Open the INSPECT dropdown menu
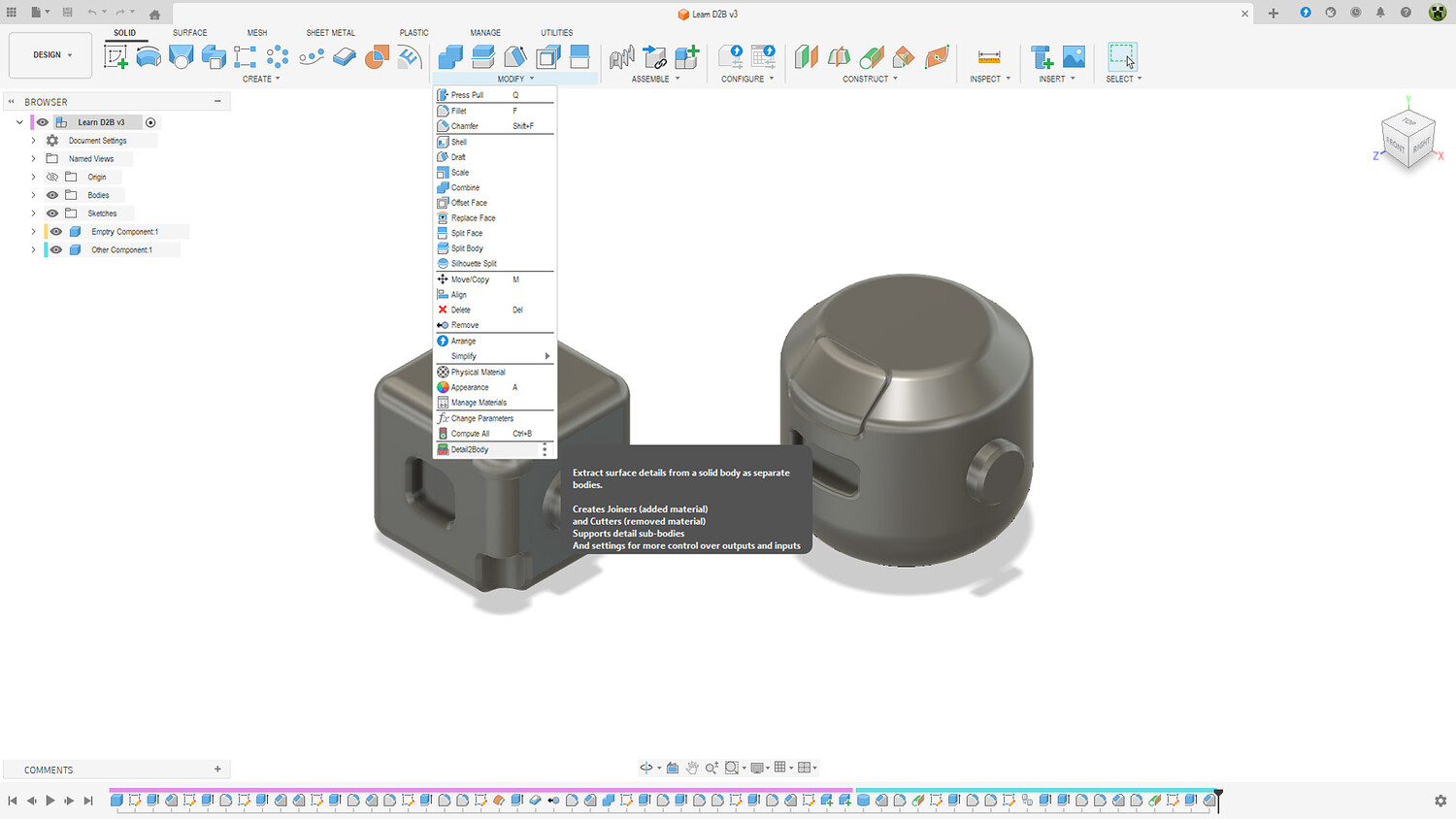 point(990,79)
